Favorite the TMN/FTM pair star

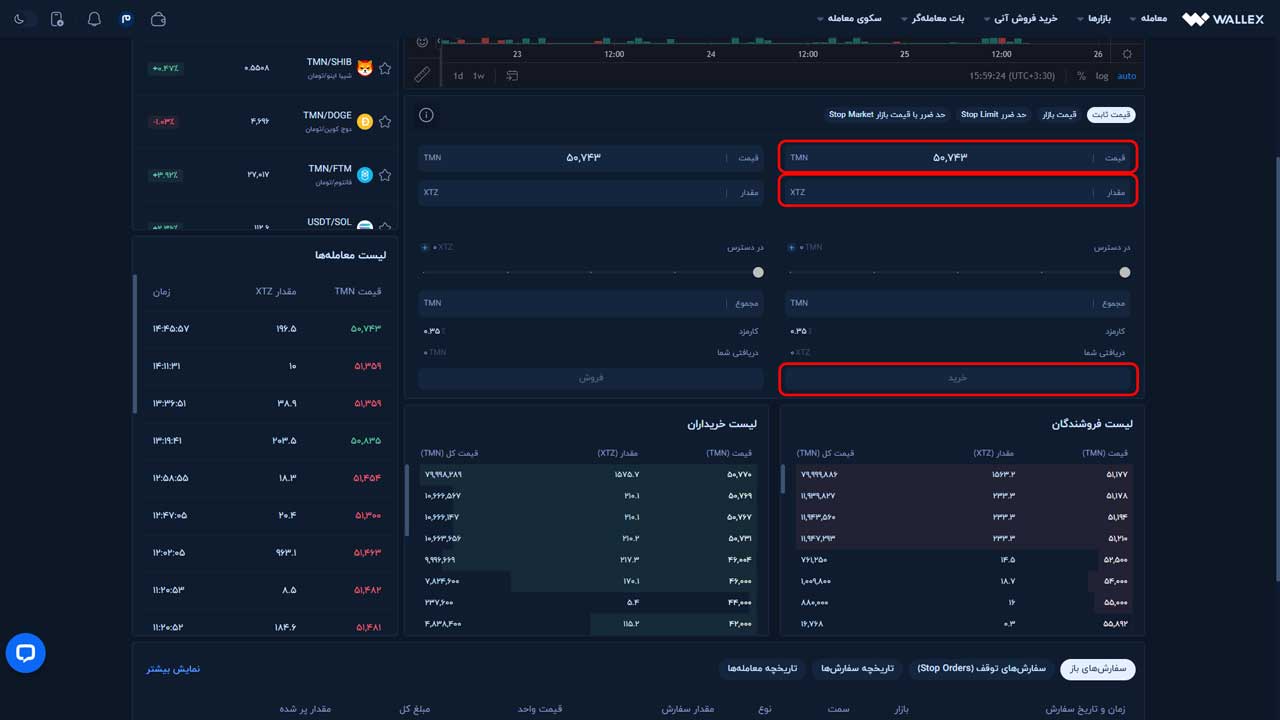(385, 175)
